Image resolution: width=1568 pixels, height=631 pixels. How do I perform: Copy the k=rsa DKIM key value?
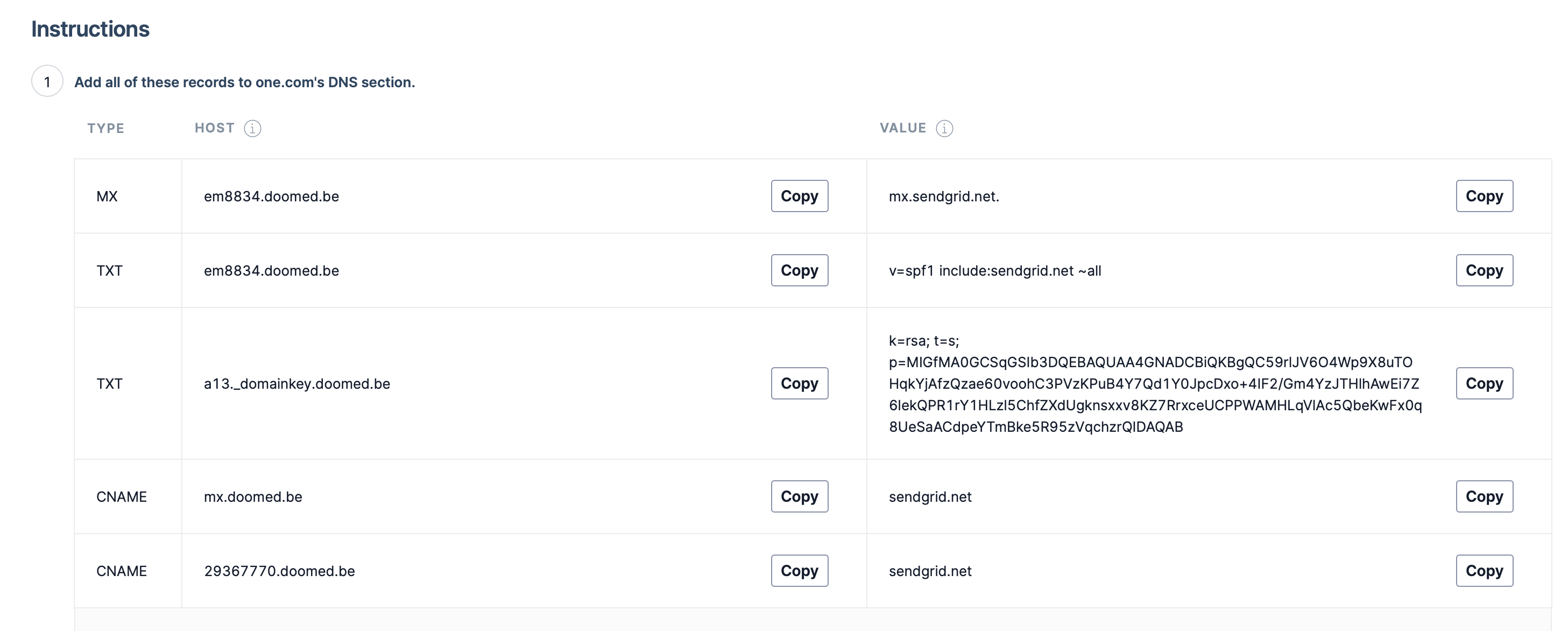[1484, 384]
